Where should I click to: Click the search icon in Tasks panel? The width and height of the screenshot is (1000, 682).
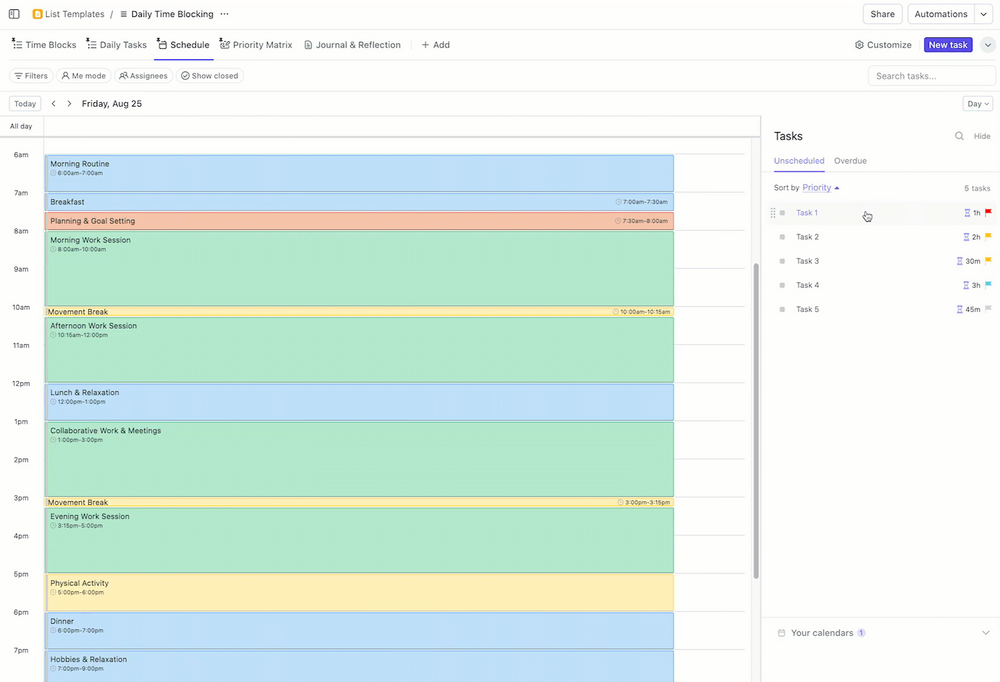(x=959, y=136)
